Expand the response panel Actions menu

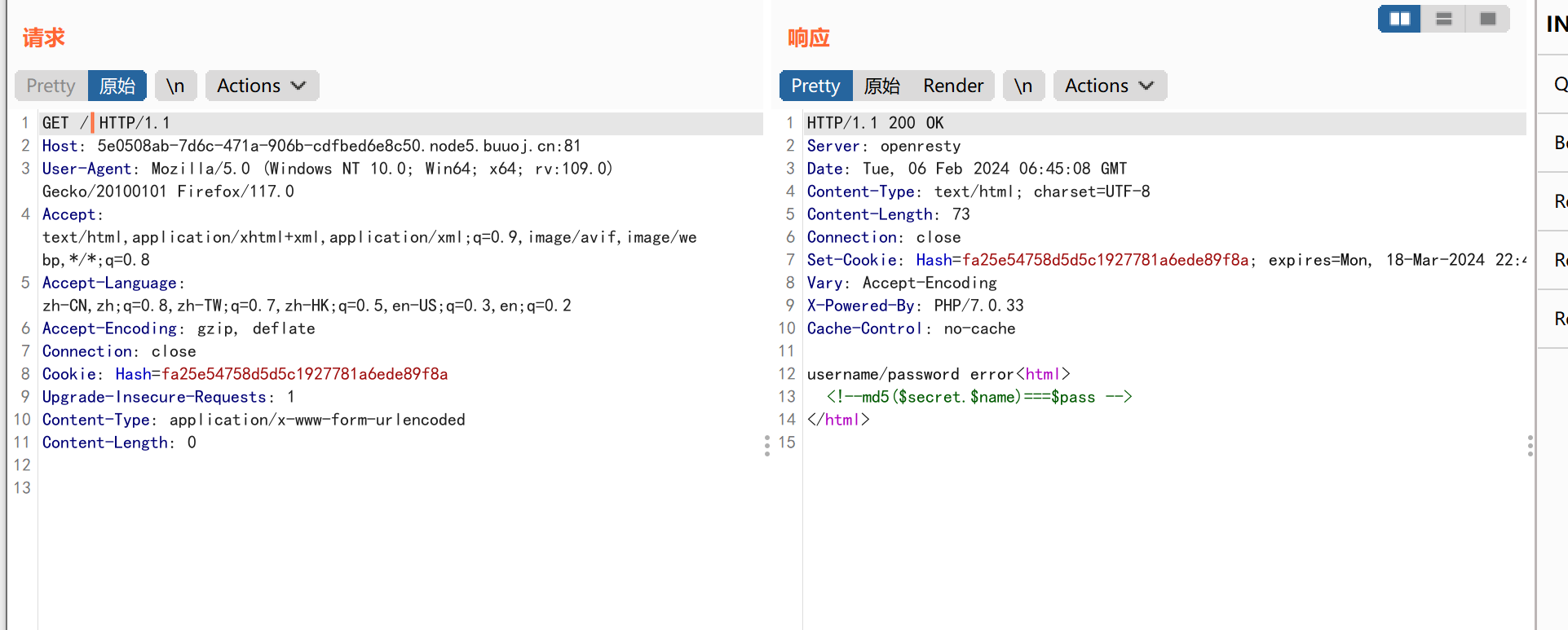coord(1110,86)
